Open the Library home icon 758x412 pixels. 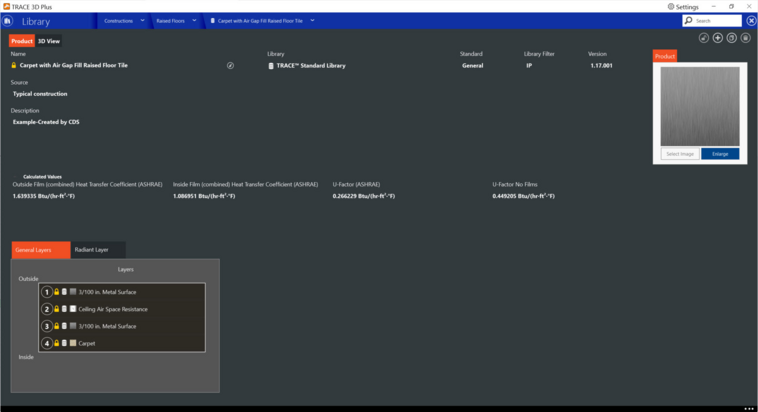7,21
